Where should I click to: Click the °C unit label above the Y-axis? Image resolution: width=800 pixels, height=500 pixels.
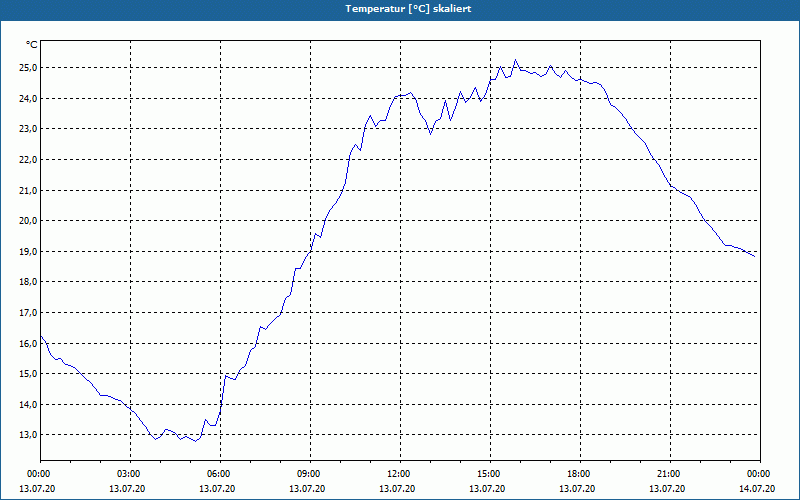pos(32,45)
